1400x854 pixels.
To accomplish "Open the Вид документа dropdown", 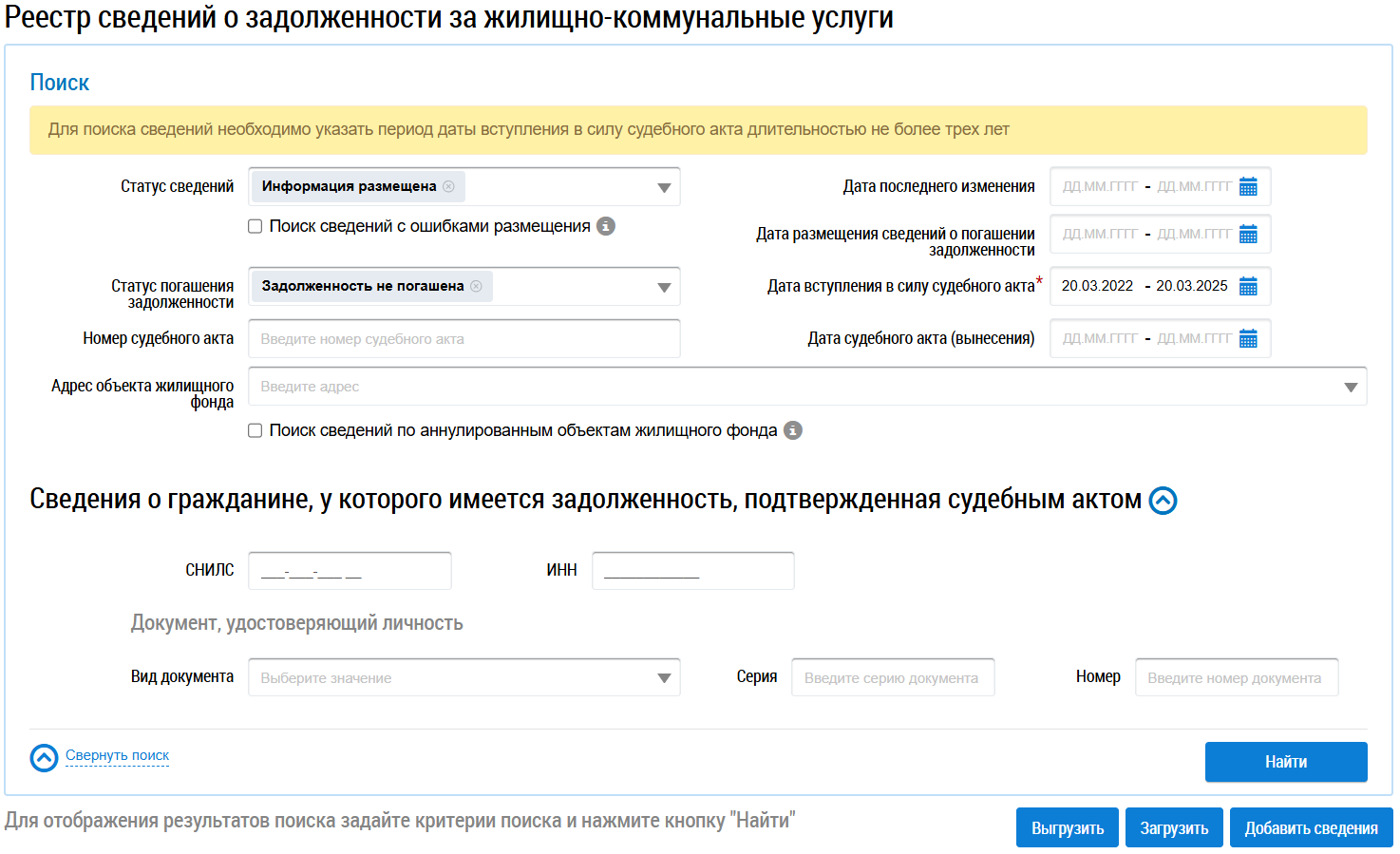I will [x=664, y=678].
